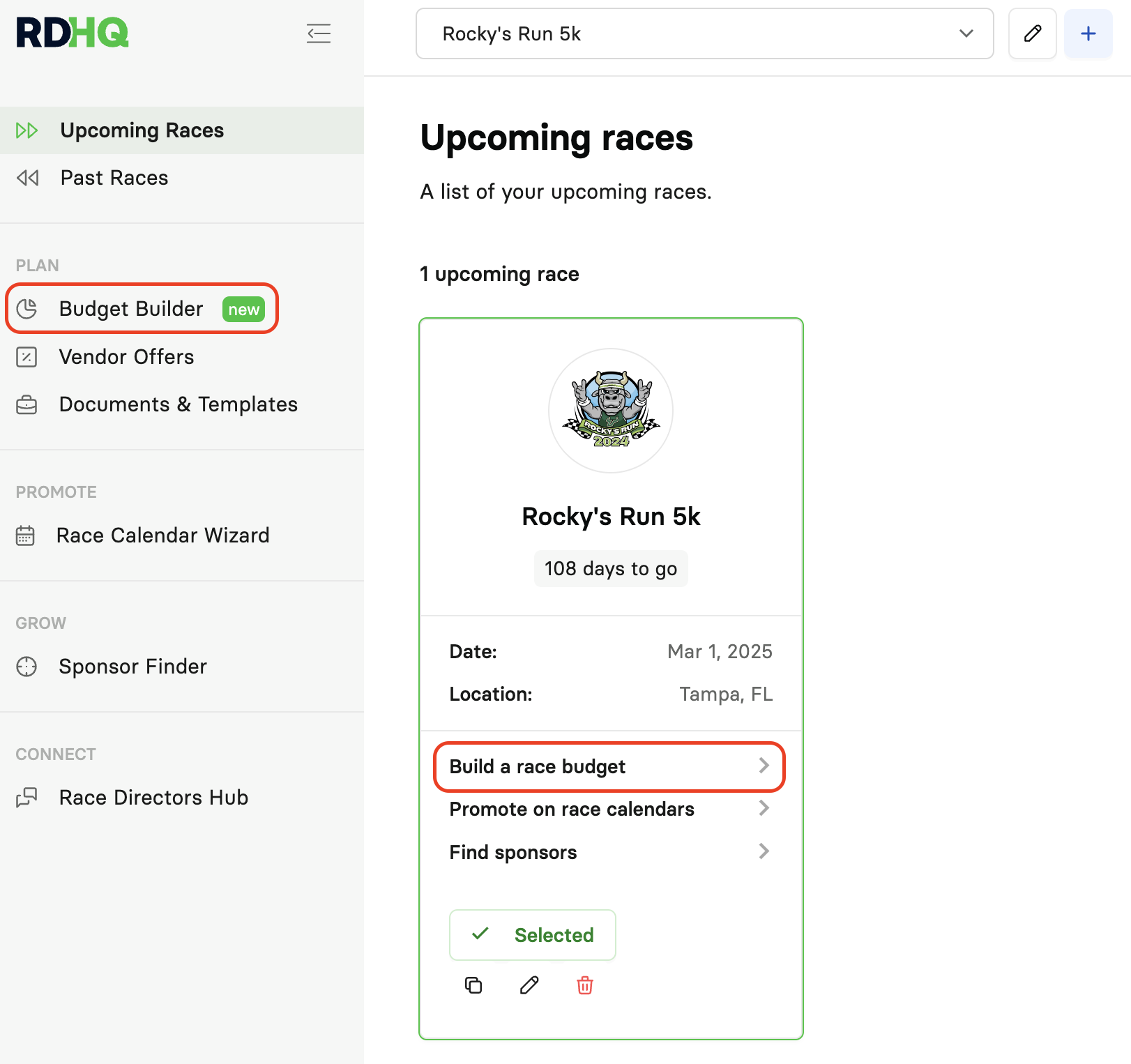Click the duplicate race icon on card

(x=473, y=985)
